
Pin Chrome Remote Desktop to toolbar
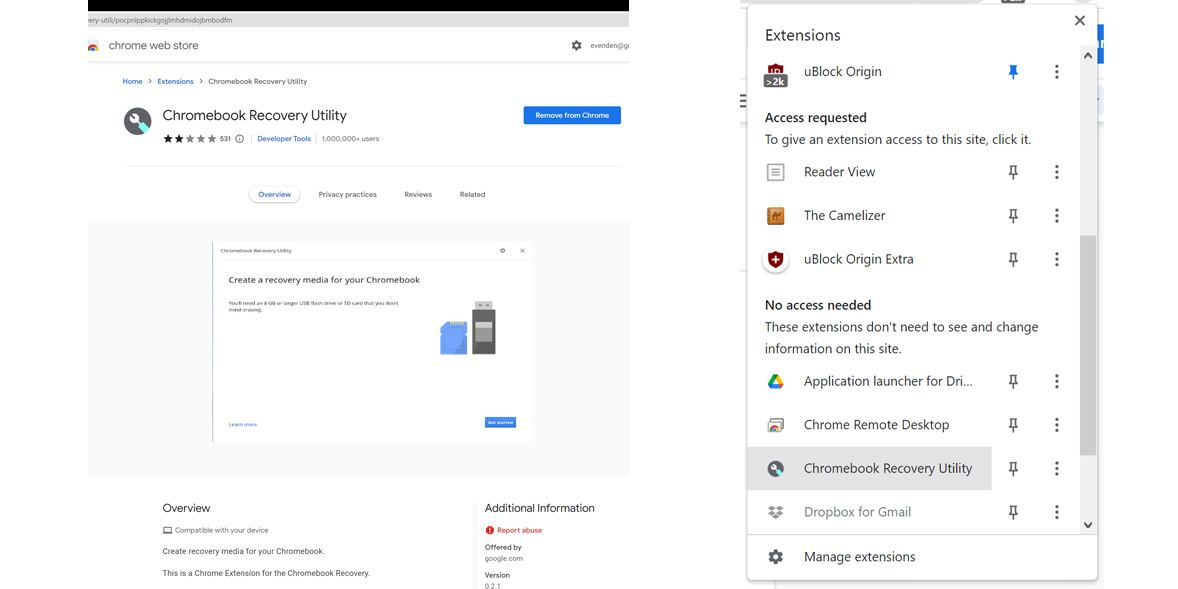(1013, 425)
